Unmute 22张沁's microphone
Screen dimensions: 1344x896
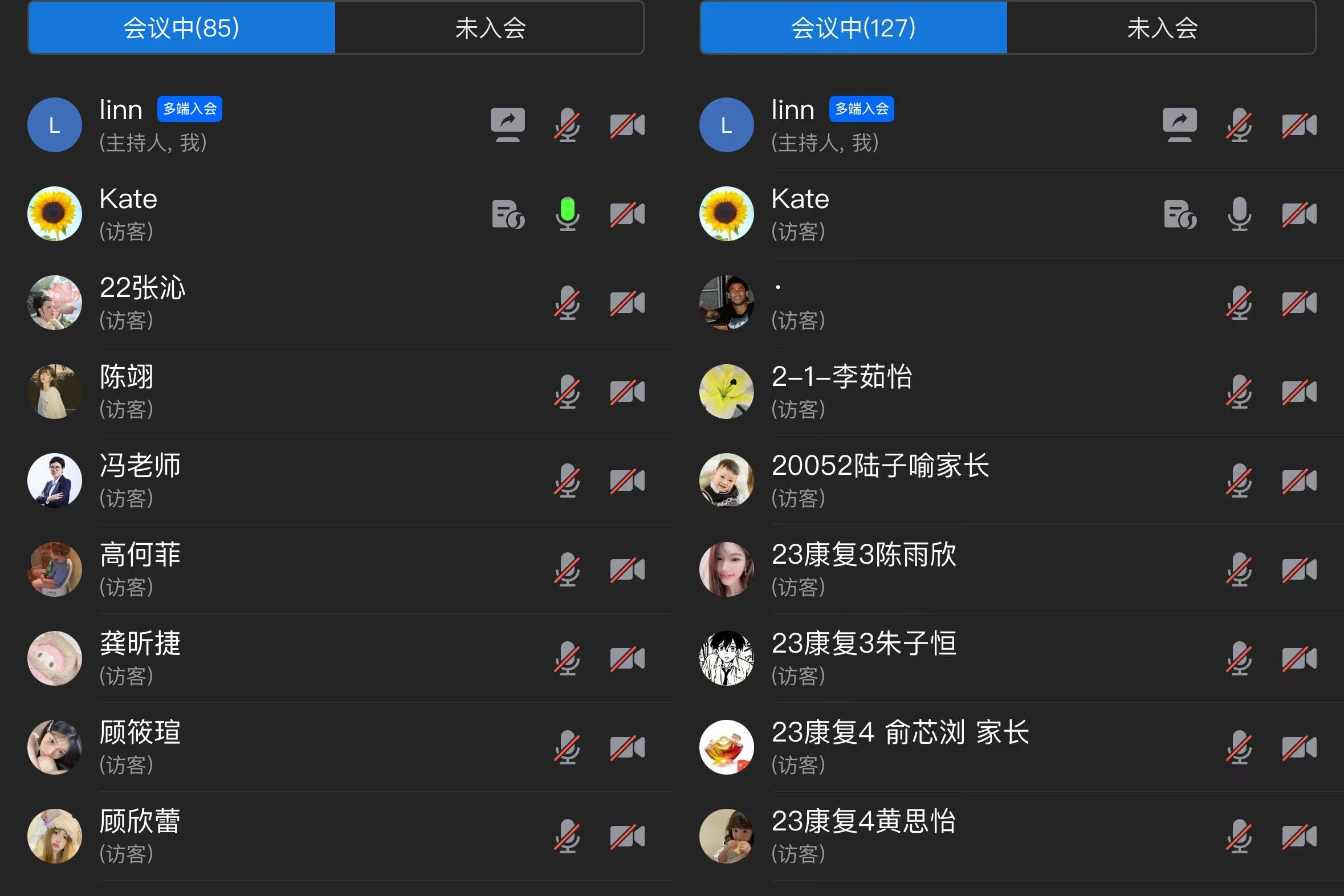[567, 303]
